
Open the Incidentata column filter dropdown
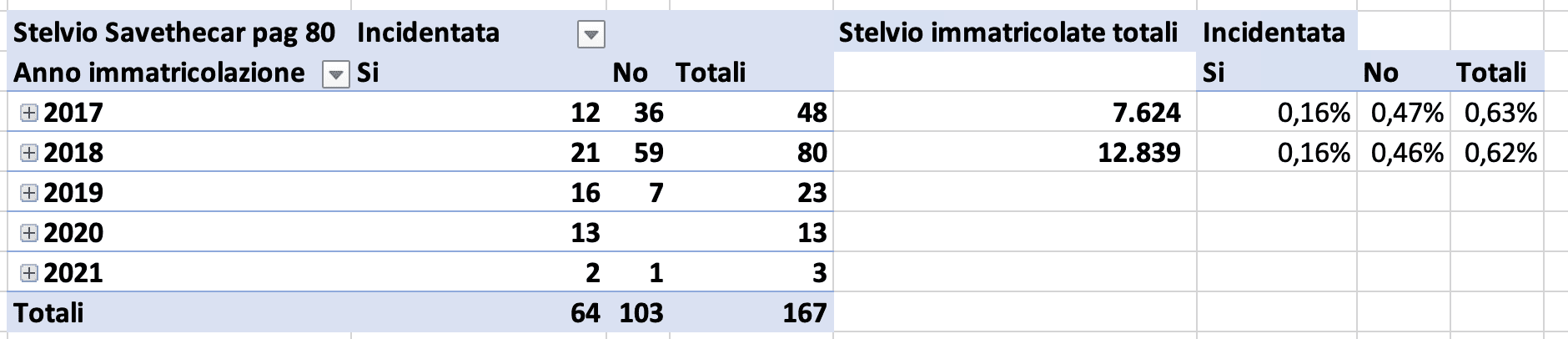pos(591,35)
